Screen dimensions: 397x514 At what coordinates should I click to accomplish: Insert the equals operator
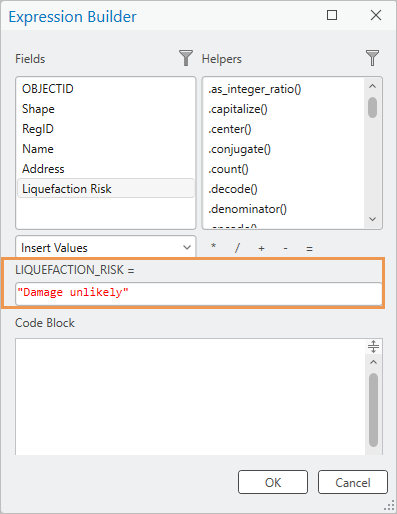tap(309, 249)
